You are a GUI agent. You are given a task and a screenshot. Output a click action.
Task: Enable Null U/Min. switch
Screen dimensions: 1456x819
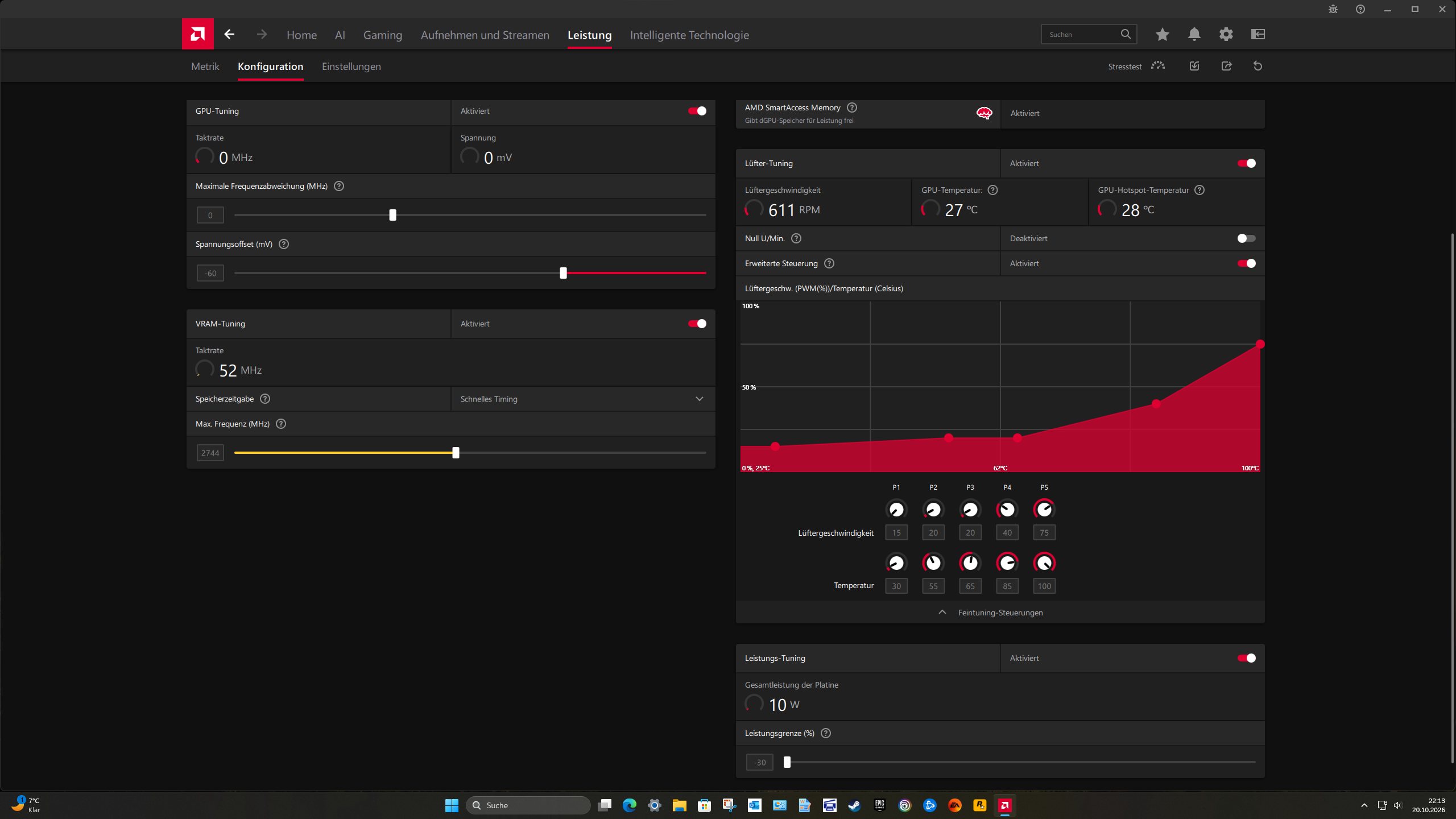[x=1247, y=238]
